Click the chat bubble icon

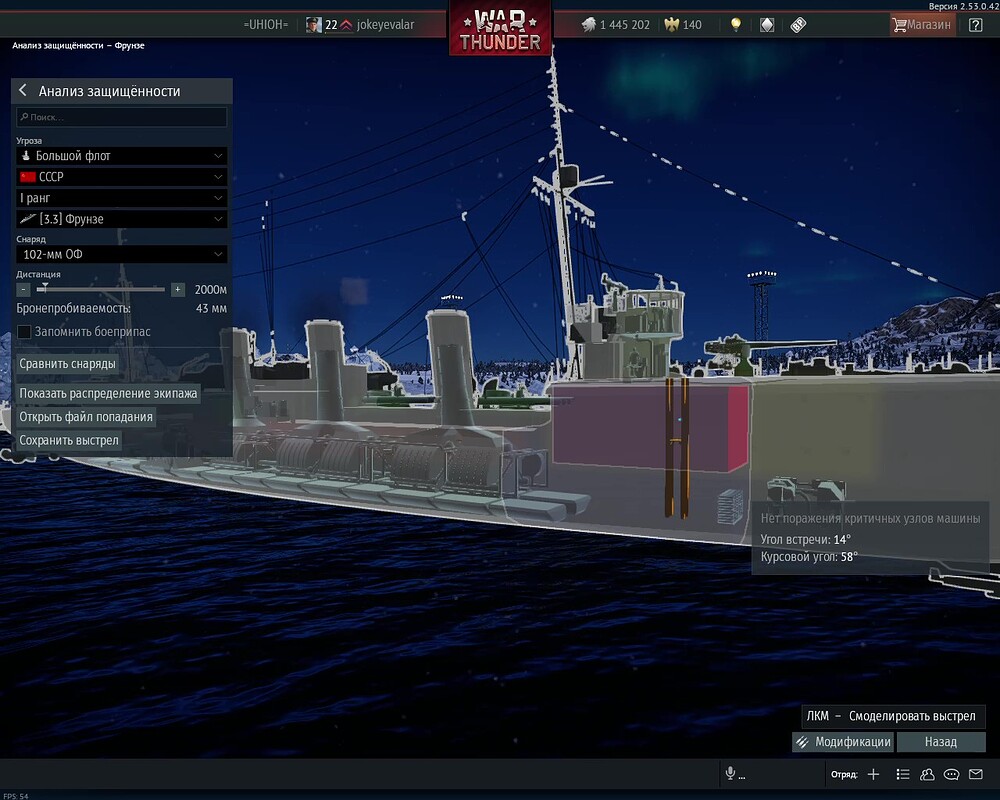point(951,774)
